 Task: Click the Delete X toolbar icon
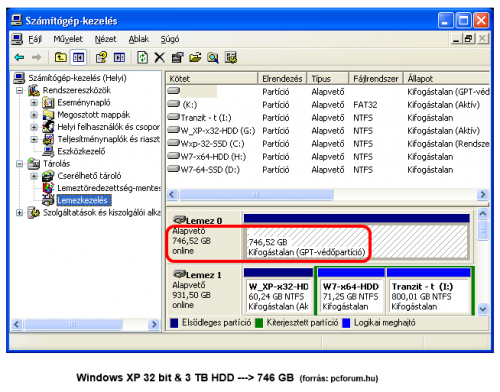pos(160,58)
